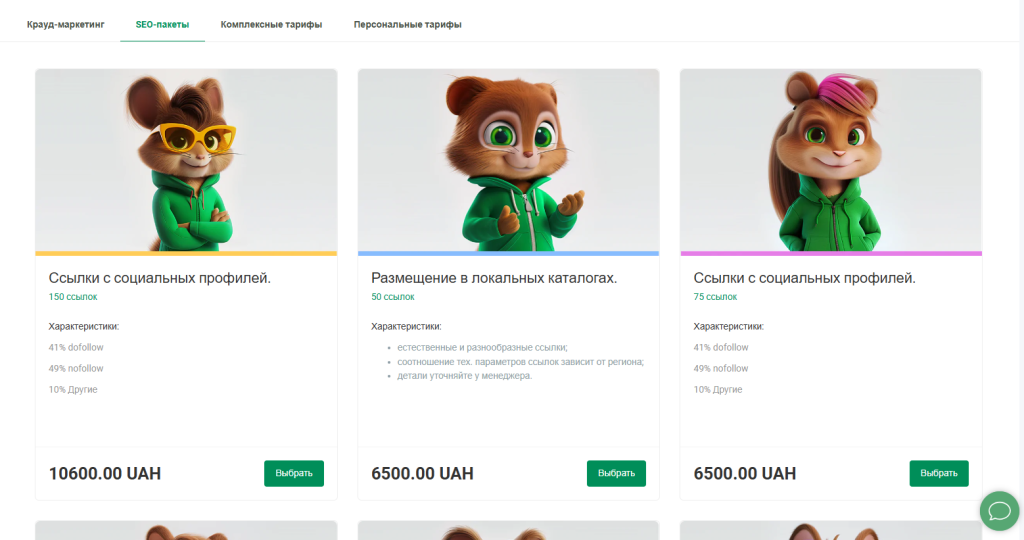
Task: Click the pink stripe under third card image
Action: 830,254
